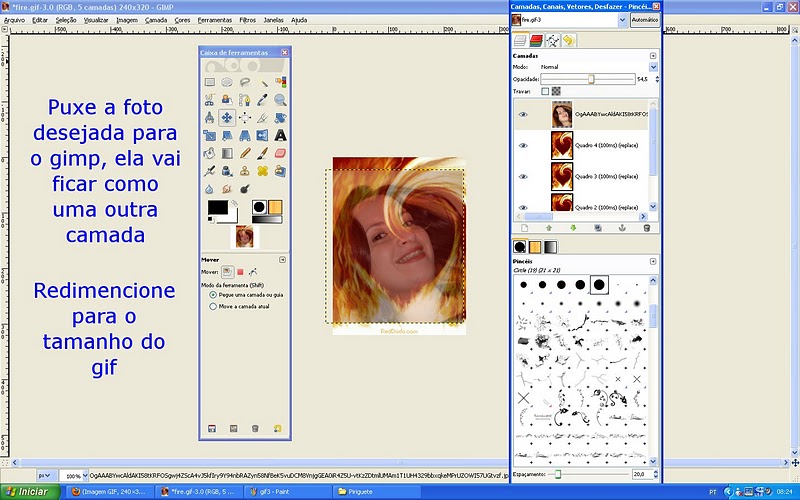Open the layer Modo Normal dropdown
This screenshot has width=800, height=500.
pyautogui.click(x=653, y=67)
